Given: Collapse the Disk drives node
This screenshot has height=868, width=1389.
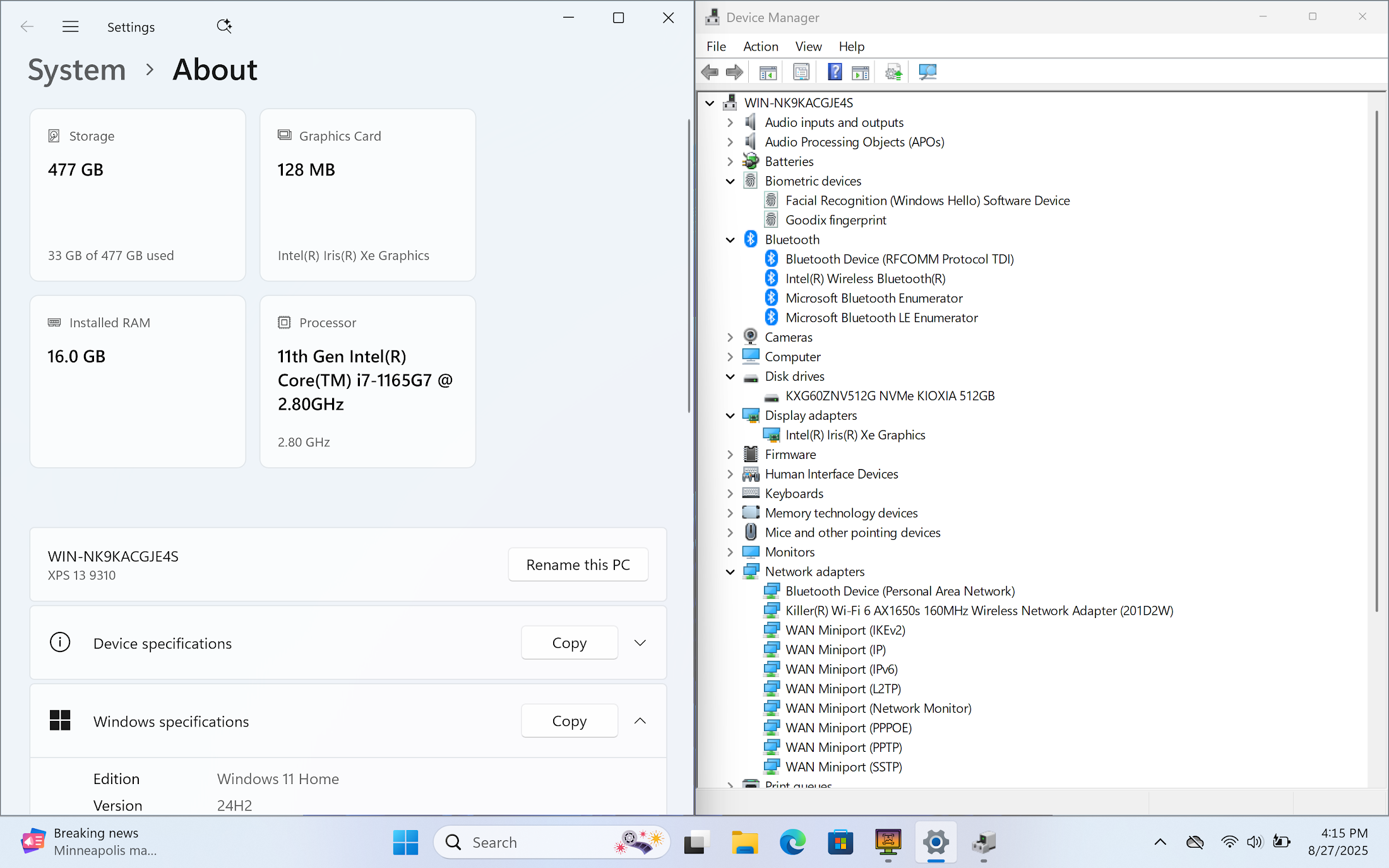Looking at the screenshot, I should tap(730, 376).
